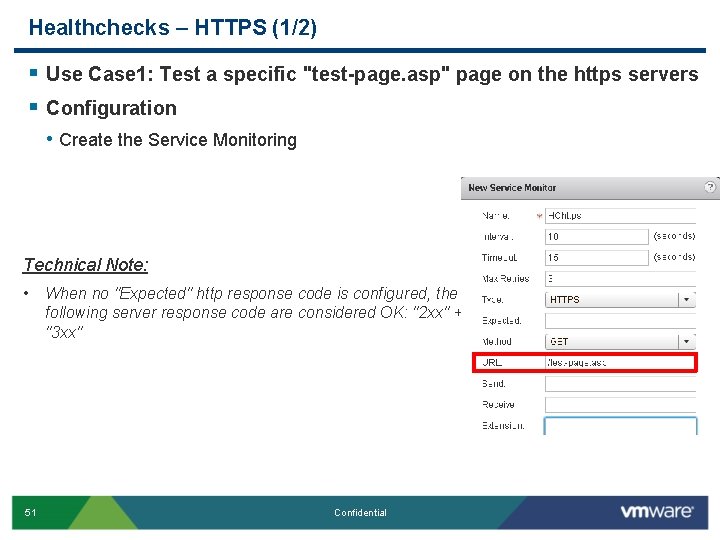Click the Timeout label in the dialog
The height and width of the screenshot is (540, 720).
click(x=499, y=258)
